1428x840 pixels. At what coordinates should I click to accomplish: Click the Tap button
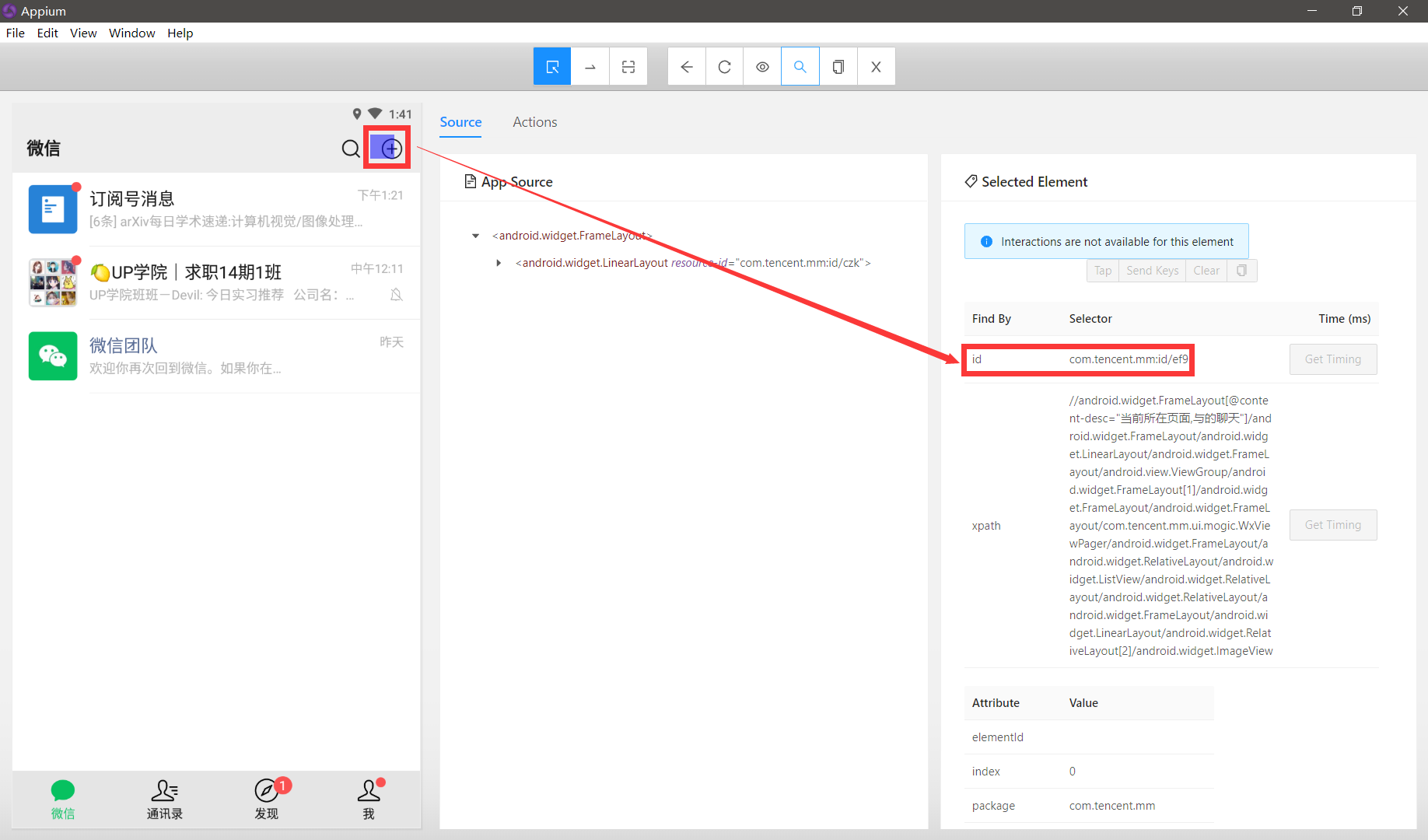1103,271
